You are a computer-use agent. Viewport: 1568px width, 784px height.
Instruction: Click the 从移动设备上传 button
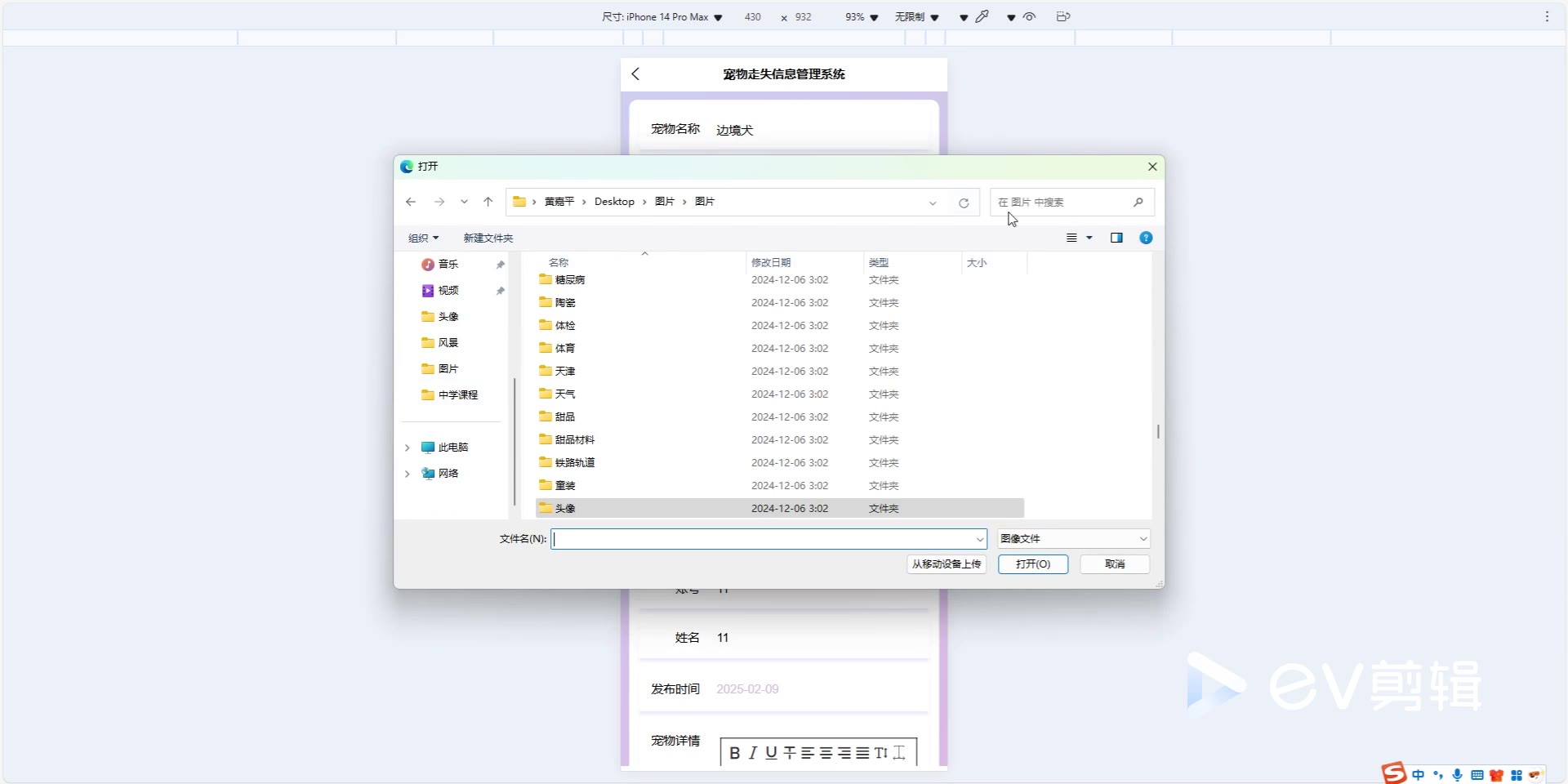[947, 564]
